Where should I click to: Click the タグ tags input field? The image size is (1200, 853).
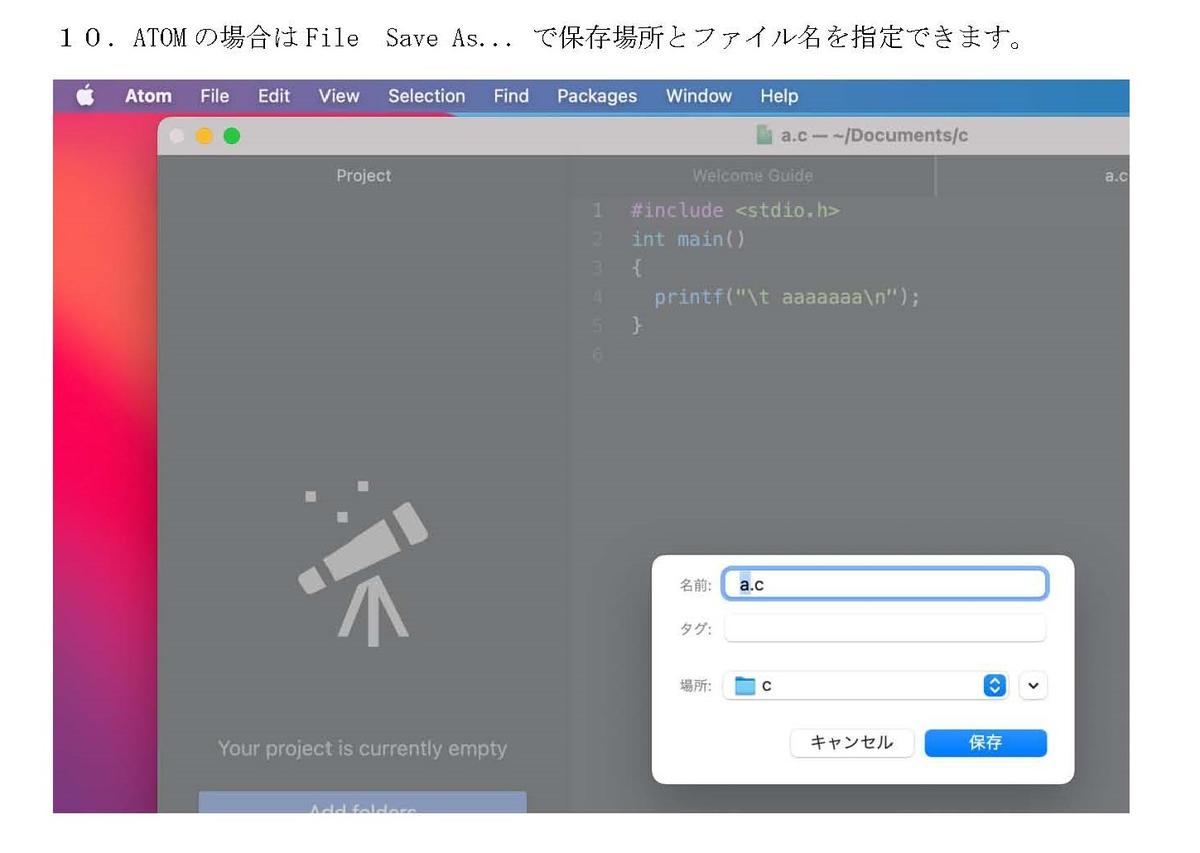point(885,629)
